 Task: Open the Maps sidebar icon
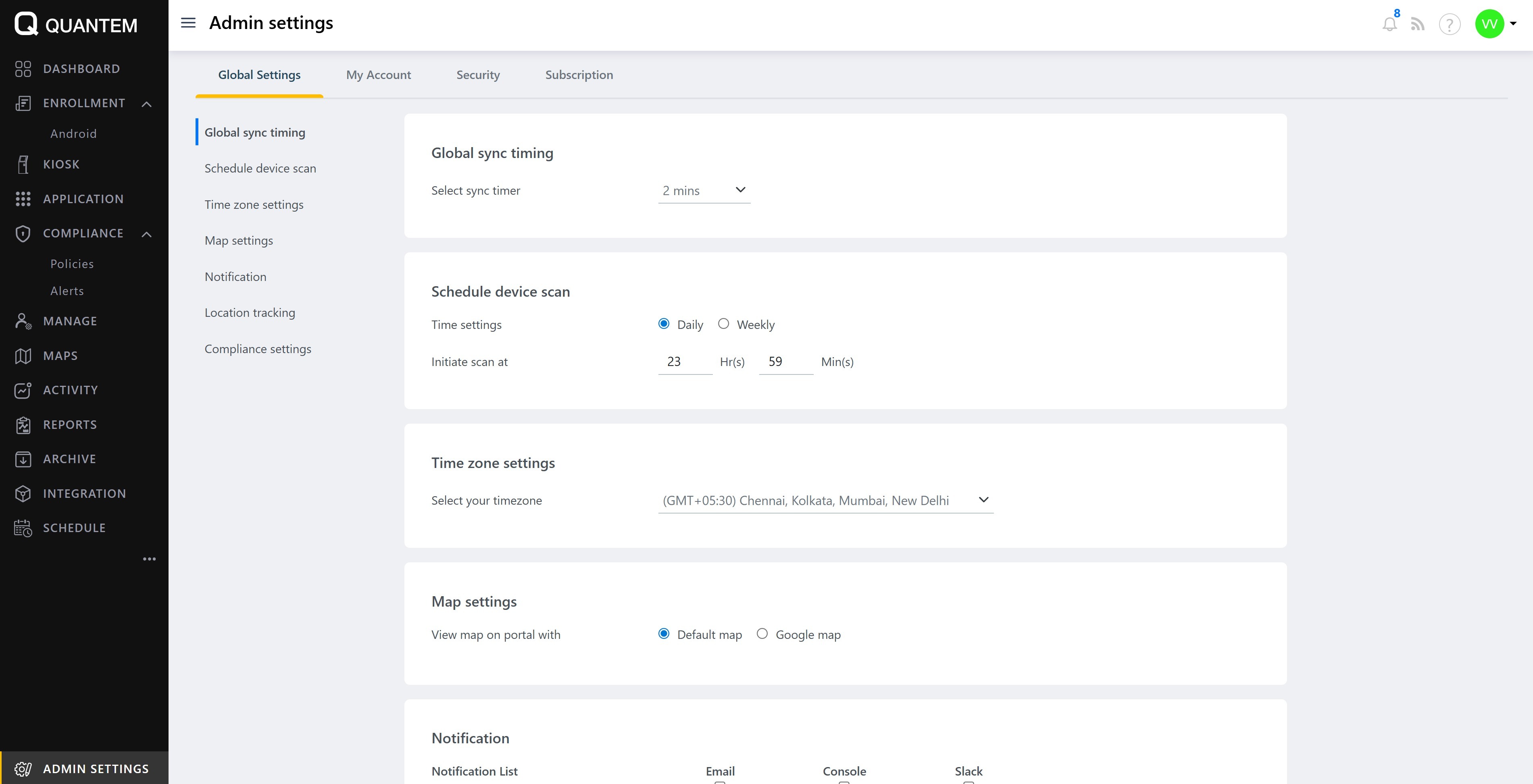click(23, 356)
